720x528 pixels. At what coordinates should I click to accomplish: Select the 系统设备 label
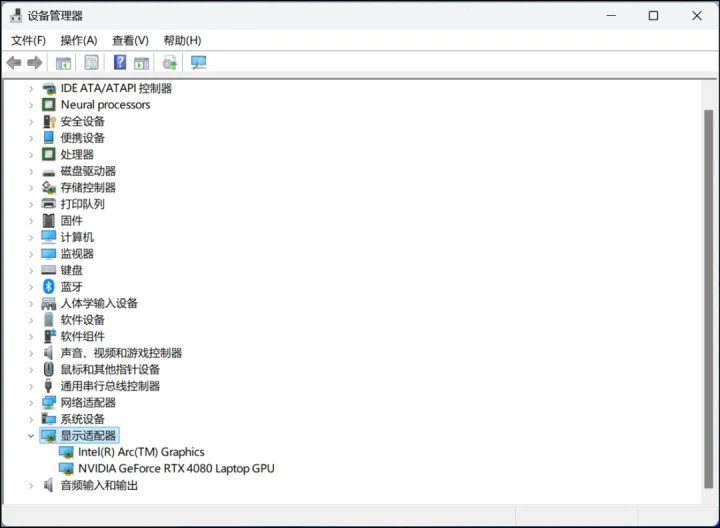click(x=83, y=419)
